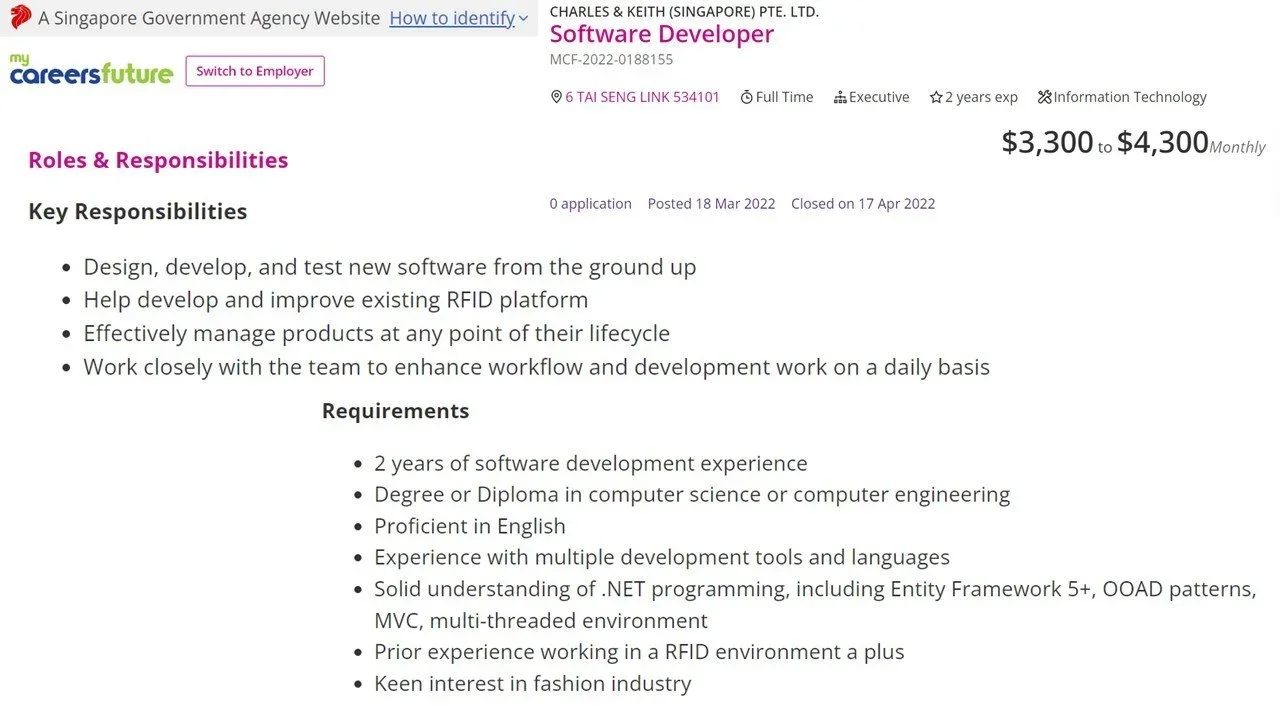Screen dimensions: 1280x720
Task: Click the tools icon beside Information Technology
Action: [1045, 97]
